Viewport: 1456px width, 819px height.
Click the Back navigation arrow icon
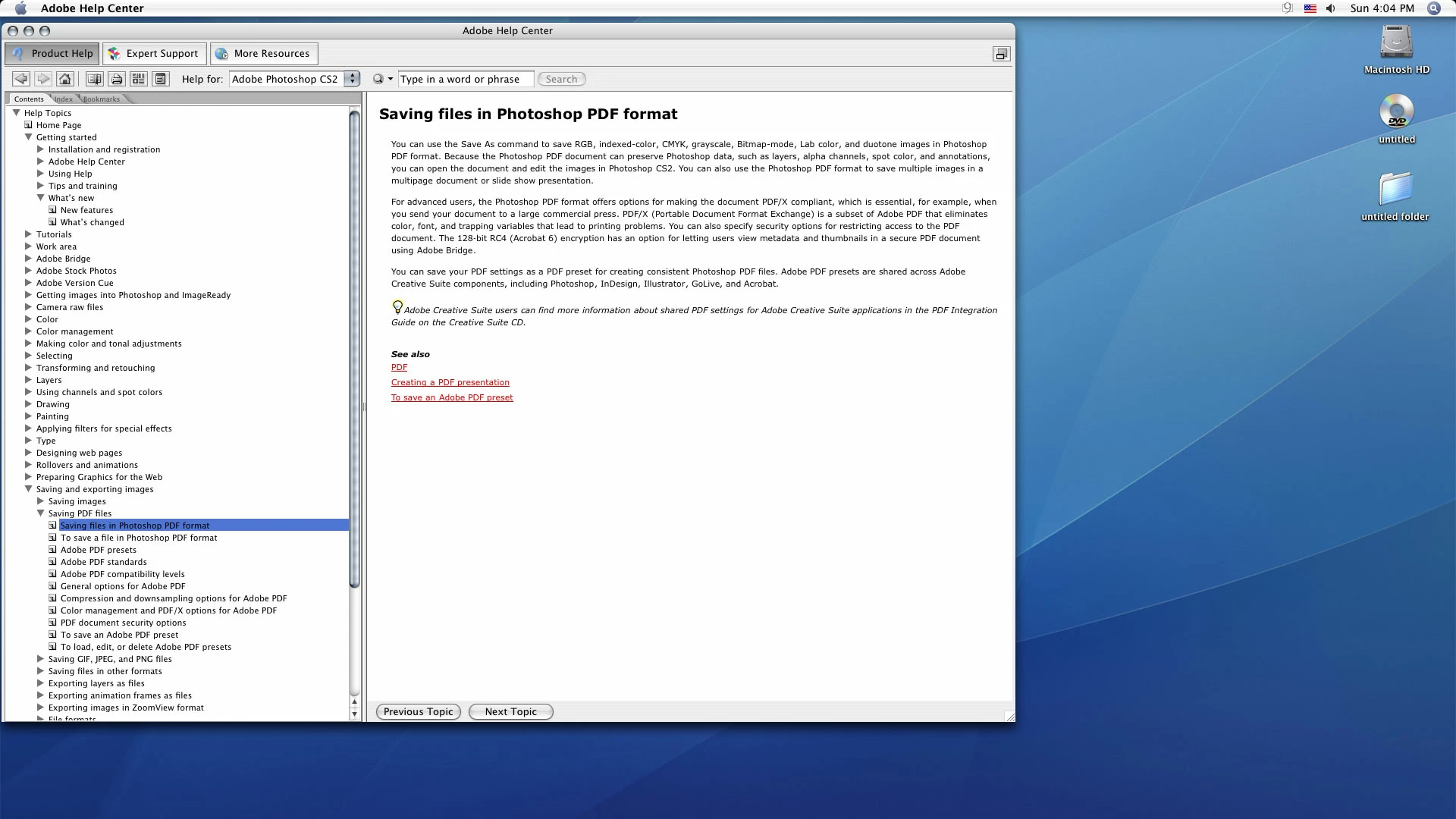[x=21, y=79]
